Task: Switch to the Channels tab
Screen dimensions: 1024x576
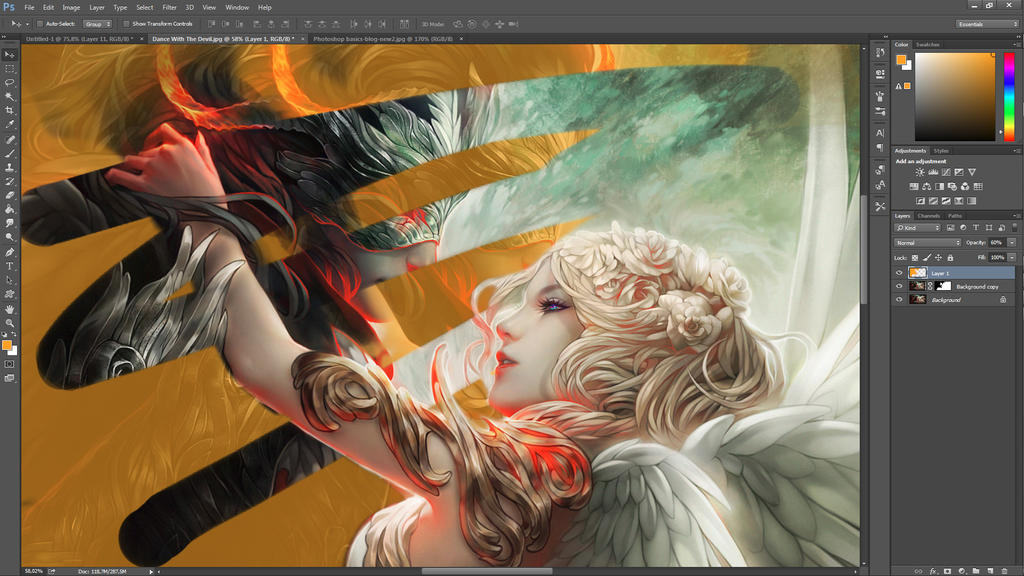Action: coord(929,216)
